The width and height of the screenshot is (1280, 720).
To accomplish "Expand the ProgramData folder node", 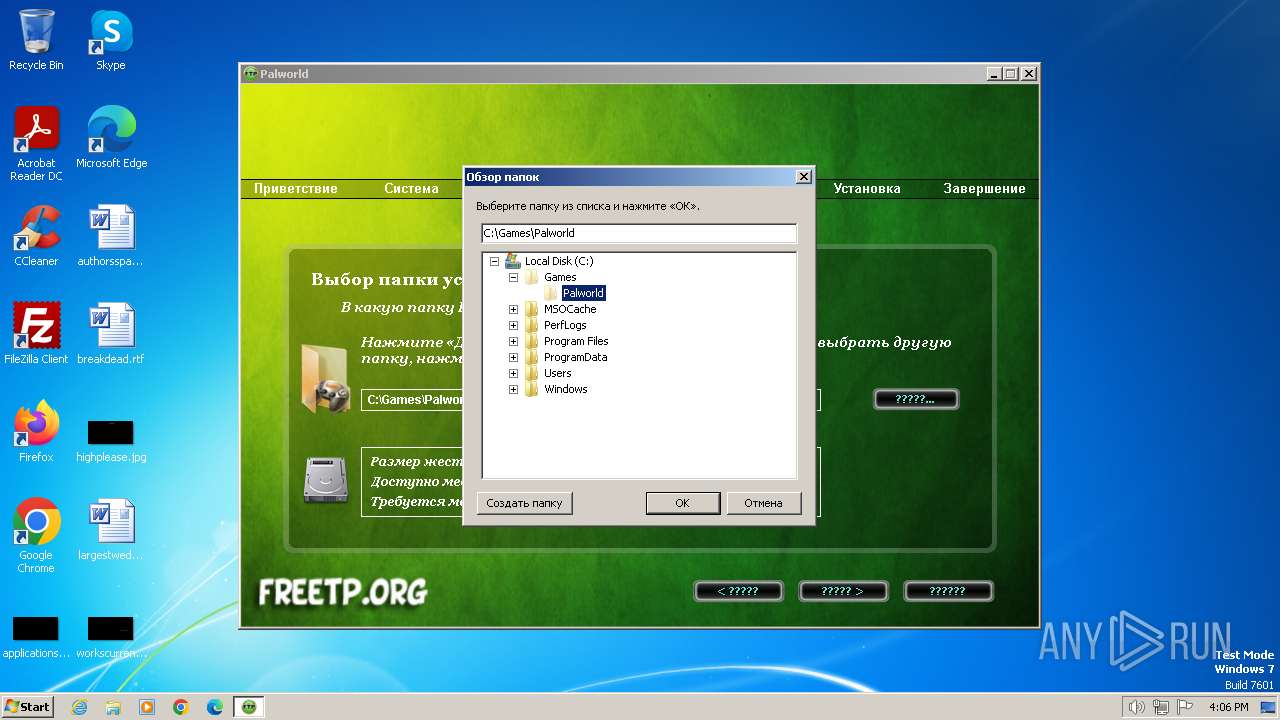I will pyautogui.click(x=513, y=357).
